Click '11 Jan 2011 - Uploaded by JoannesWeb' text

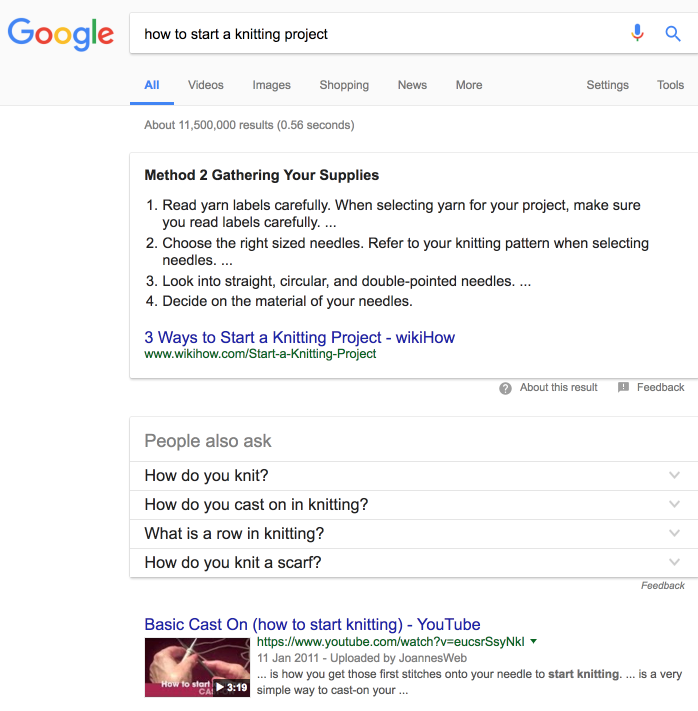[x=362, y=658]
